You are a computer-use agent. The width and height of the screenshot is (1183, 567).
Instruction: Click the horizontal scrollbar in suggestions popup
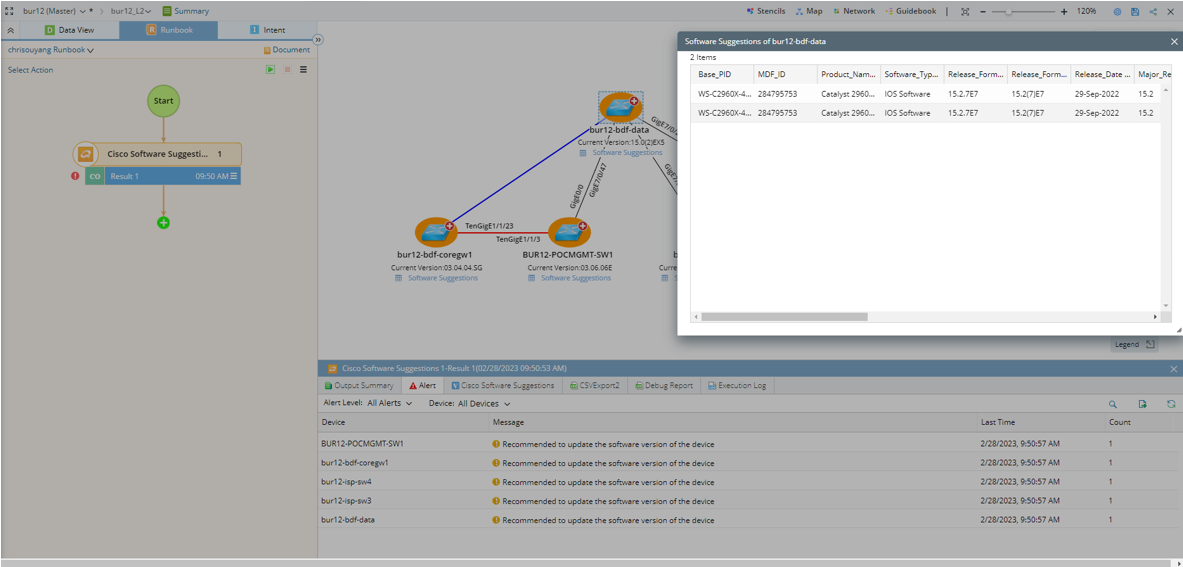point(785,317)
